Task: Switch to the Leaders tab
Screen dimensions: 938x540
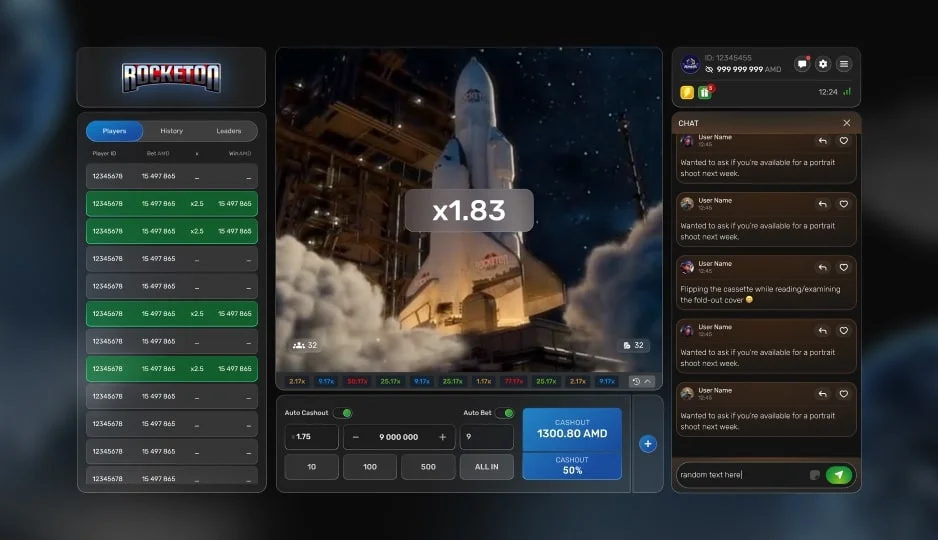Action: pyautogui.click(x=228, y=131)
